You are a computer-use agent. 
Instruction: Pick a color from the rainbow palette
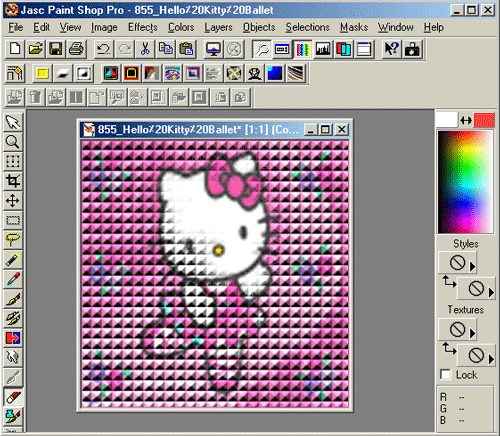click(x=465, y=182)
